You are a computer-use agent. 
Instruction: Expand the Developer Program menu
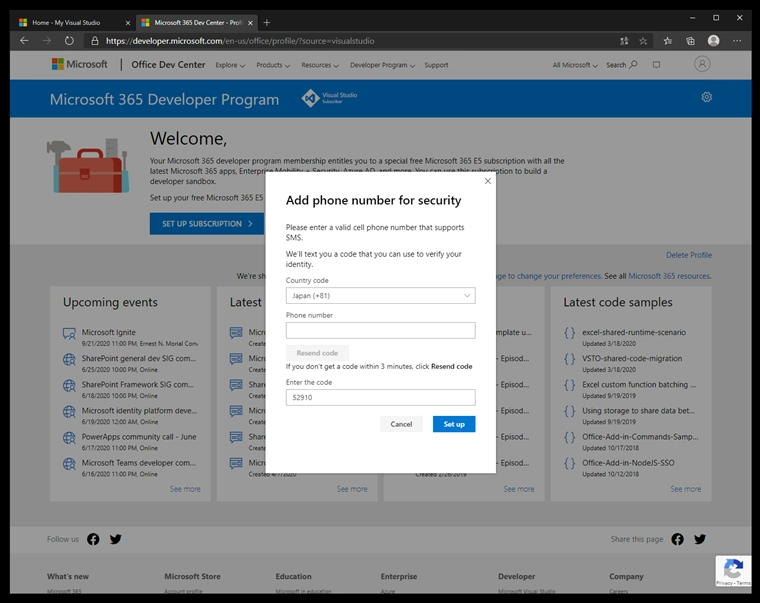coord(382,65)
